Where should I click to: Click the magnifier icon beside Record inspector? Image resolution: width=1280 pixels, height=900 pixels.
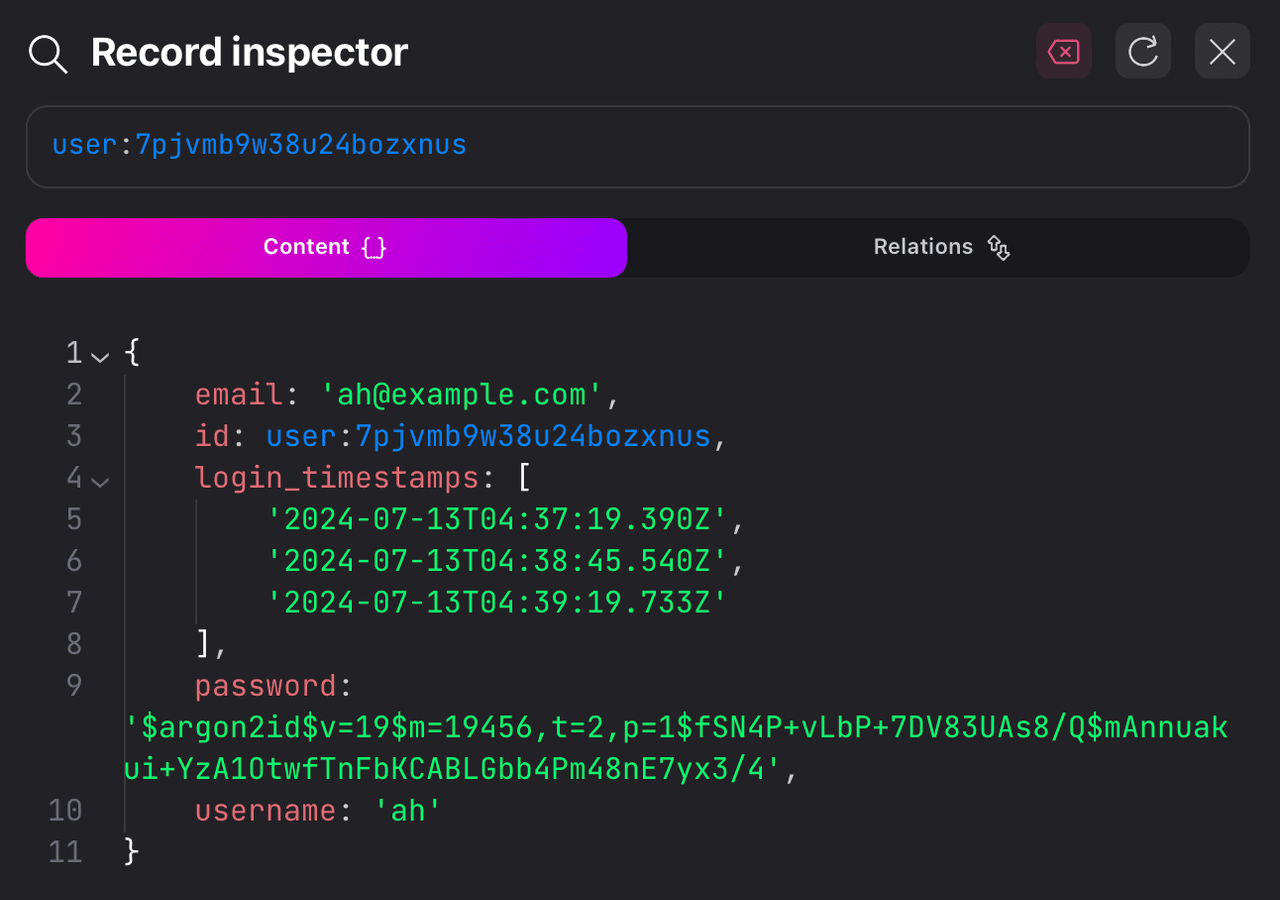[x=47, y=53]
